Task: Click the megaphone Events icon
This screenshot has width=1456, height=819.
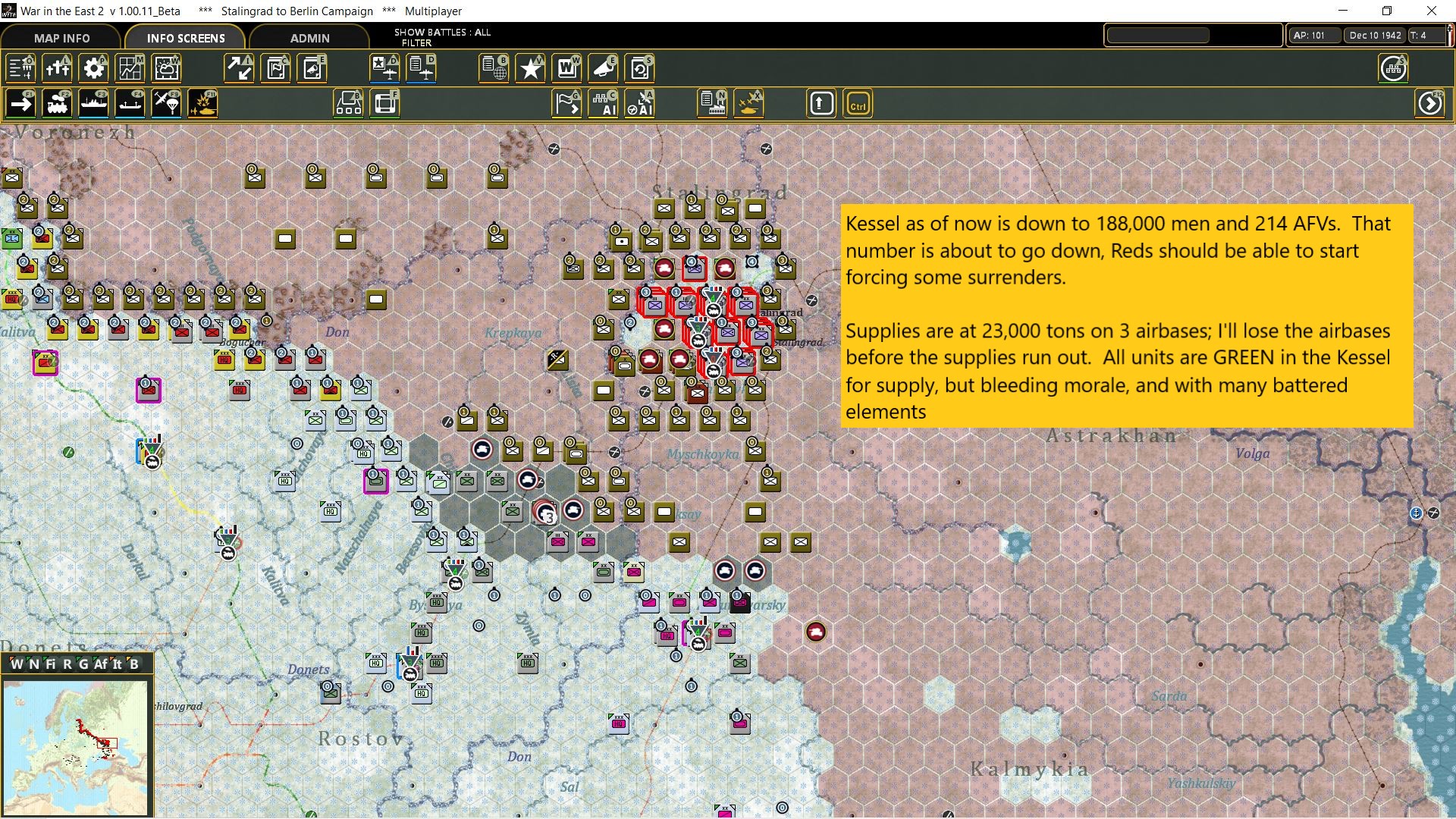Action: pyautogui.click(x=604, y=69)
